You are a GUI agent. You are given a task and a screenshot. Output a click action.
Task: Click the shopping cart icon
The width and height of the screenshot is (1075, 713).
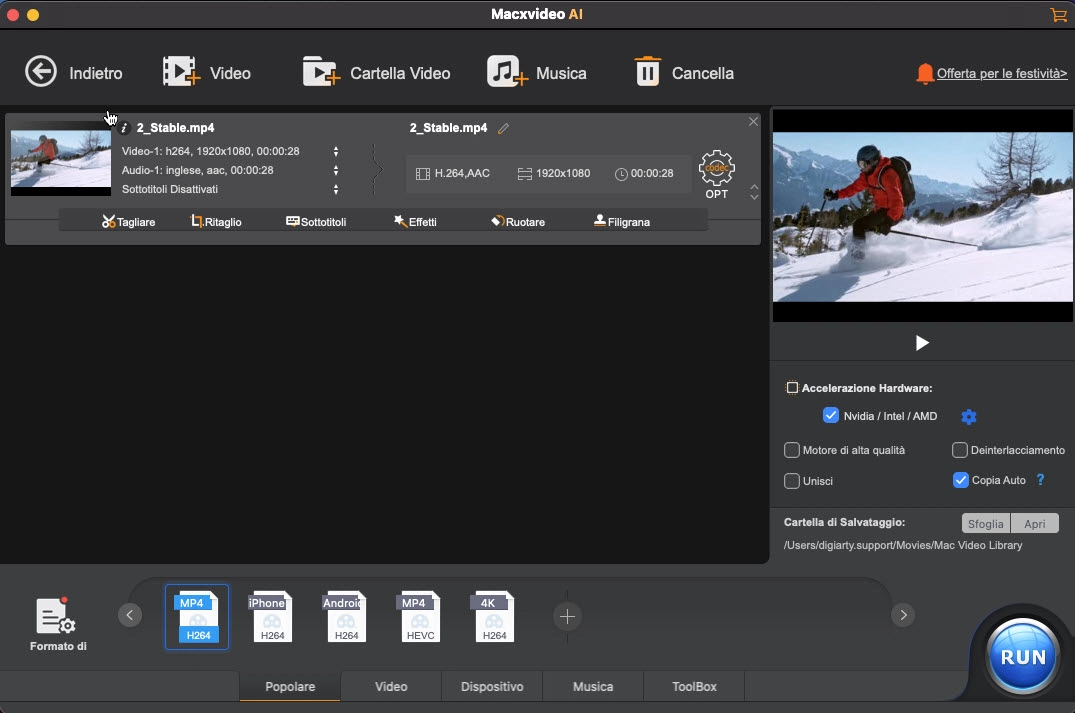(x=1058, y=15)
